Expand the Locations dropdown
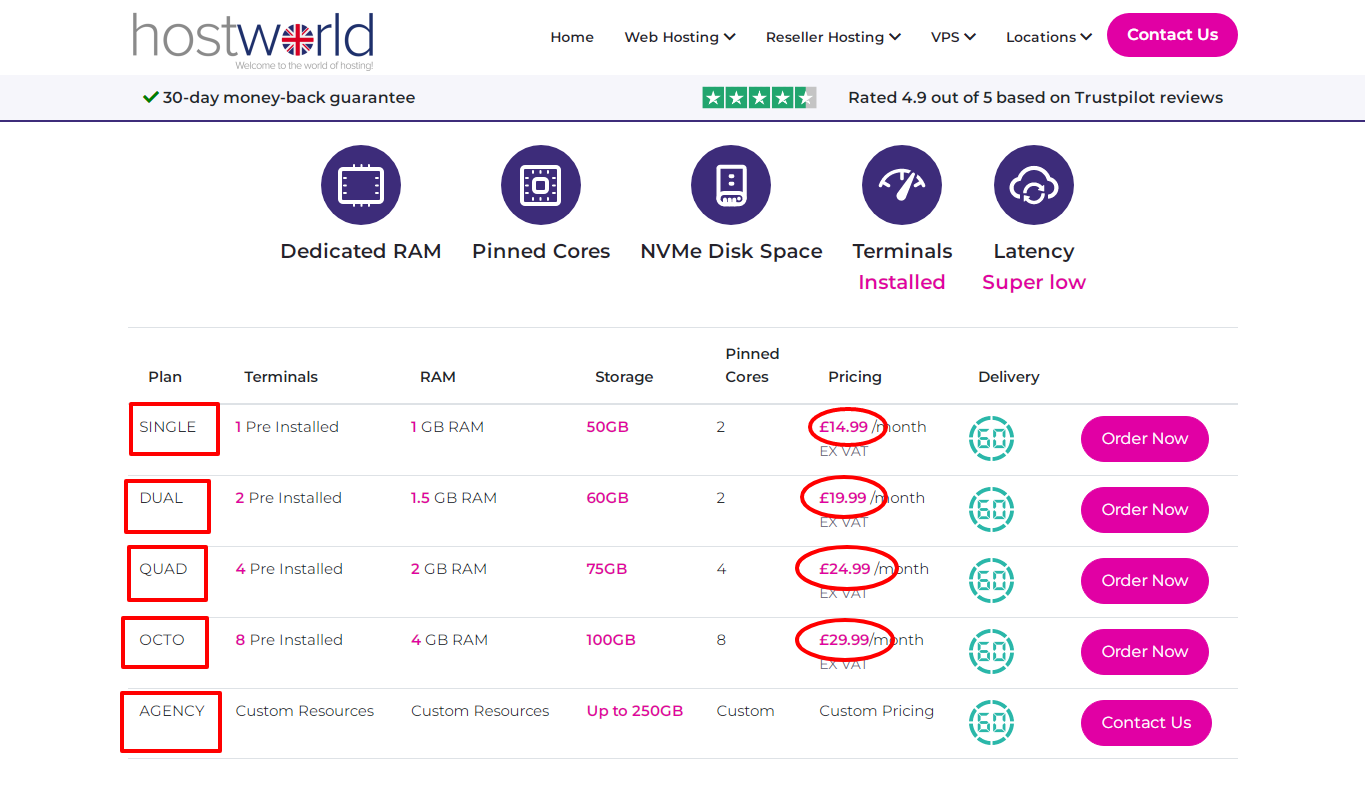Viewport: 1365px width, 802px height. click(x=1048, y=37)
